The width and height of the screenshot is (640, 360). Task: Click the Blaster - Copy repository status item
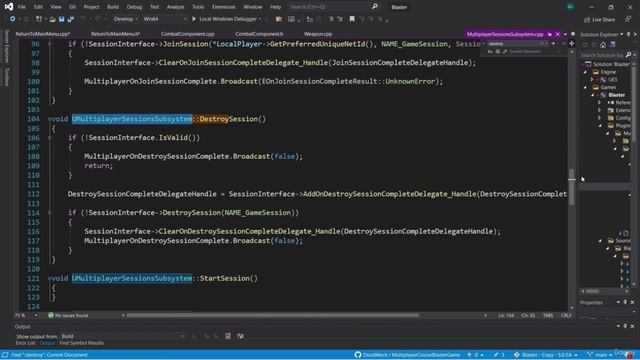(x=546, y=355)
